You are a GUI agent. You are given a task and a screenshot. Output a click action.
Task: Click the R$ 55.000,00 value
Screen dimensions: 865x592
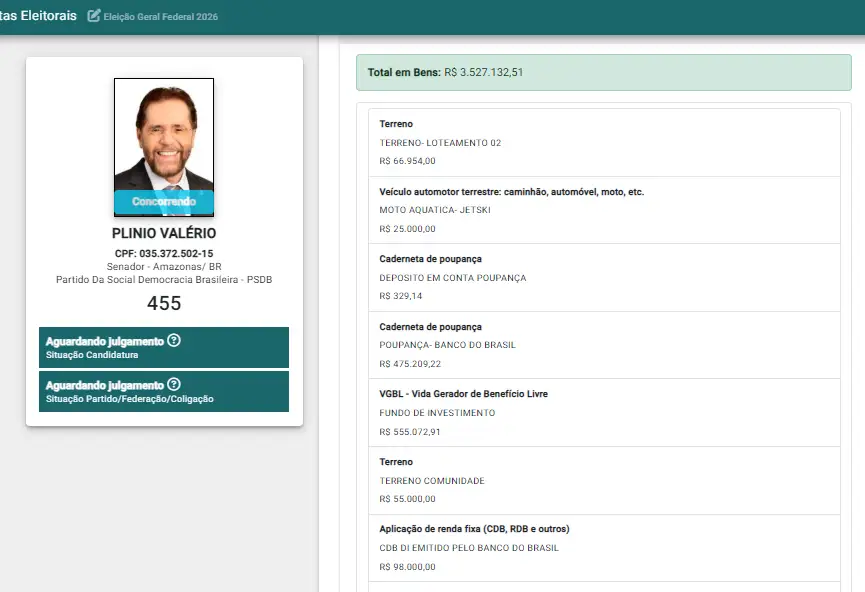407,499
